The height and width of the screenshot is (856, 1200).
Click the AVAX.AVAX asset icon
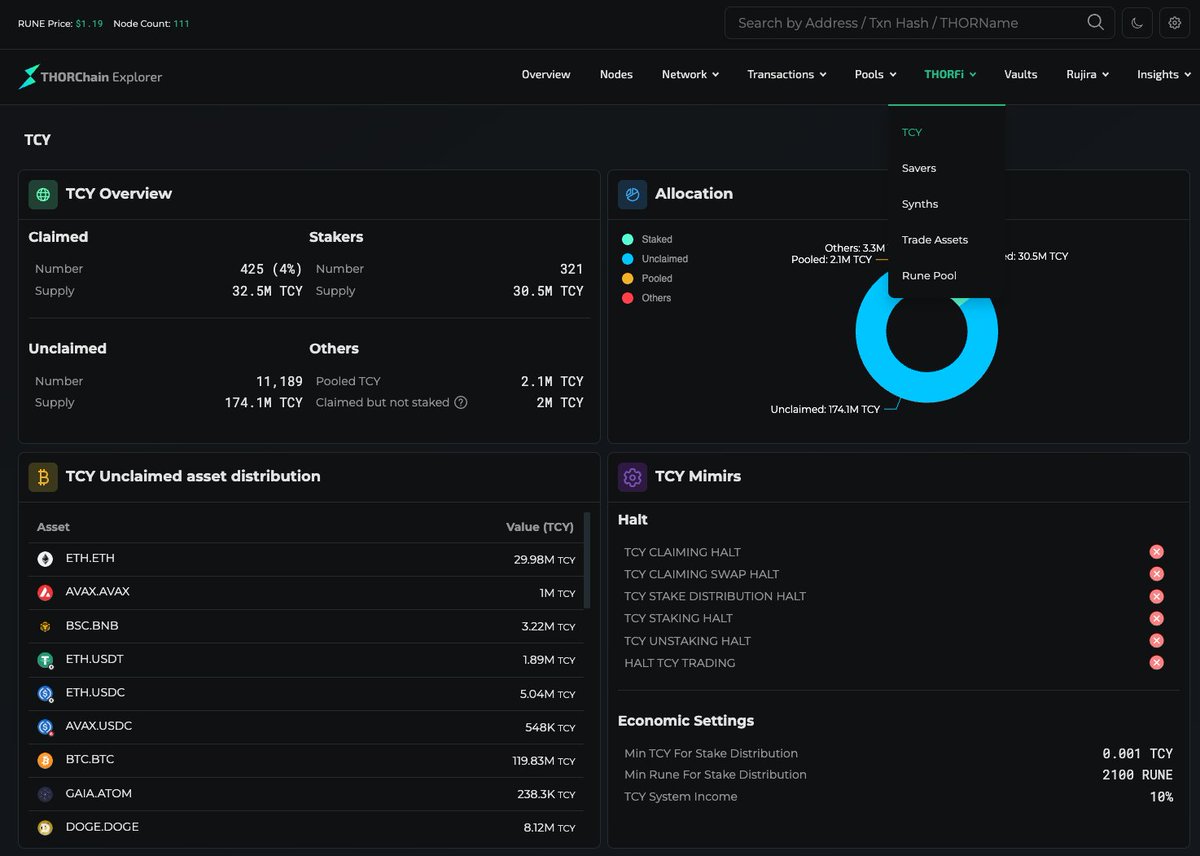(45, 592)
